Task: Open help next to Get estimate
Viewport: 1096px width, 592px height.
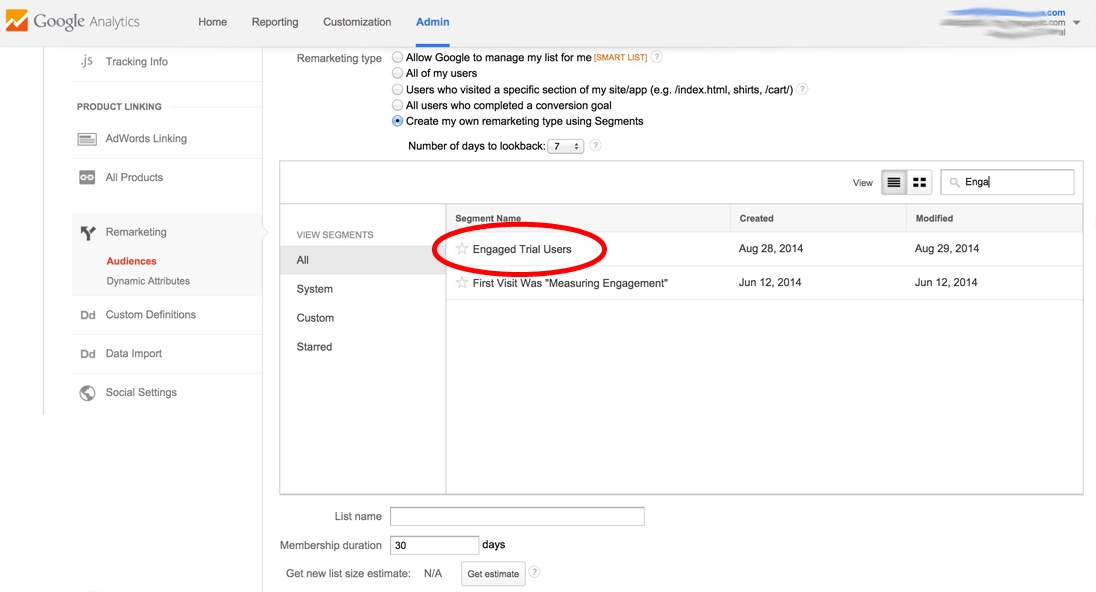Action: [534, 572]
